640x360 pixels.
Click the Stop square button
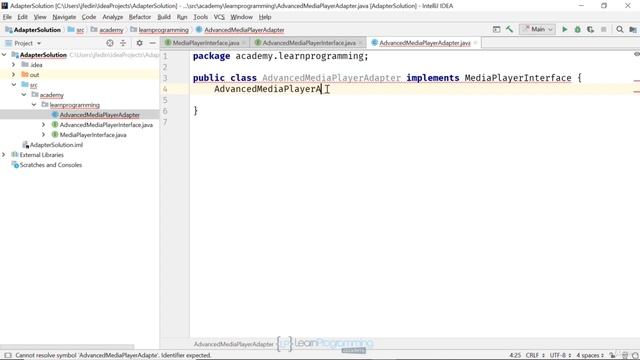point(604,29)
